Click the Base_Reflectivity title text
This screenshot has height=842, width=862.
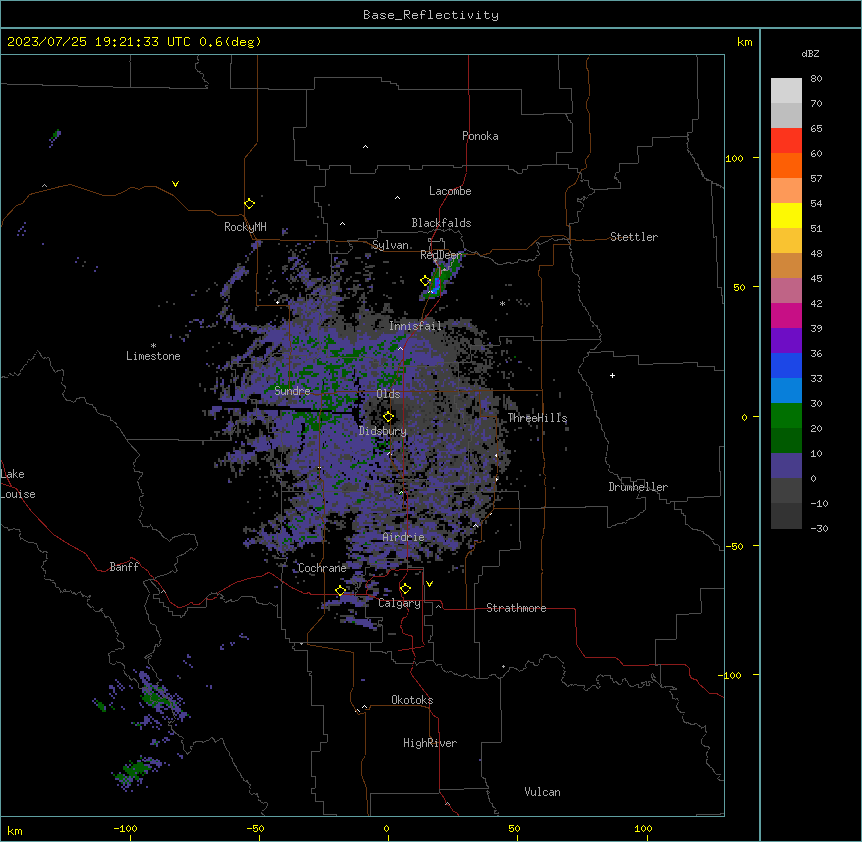(x=431, y=15)
